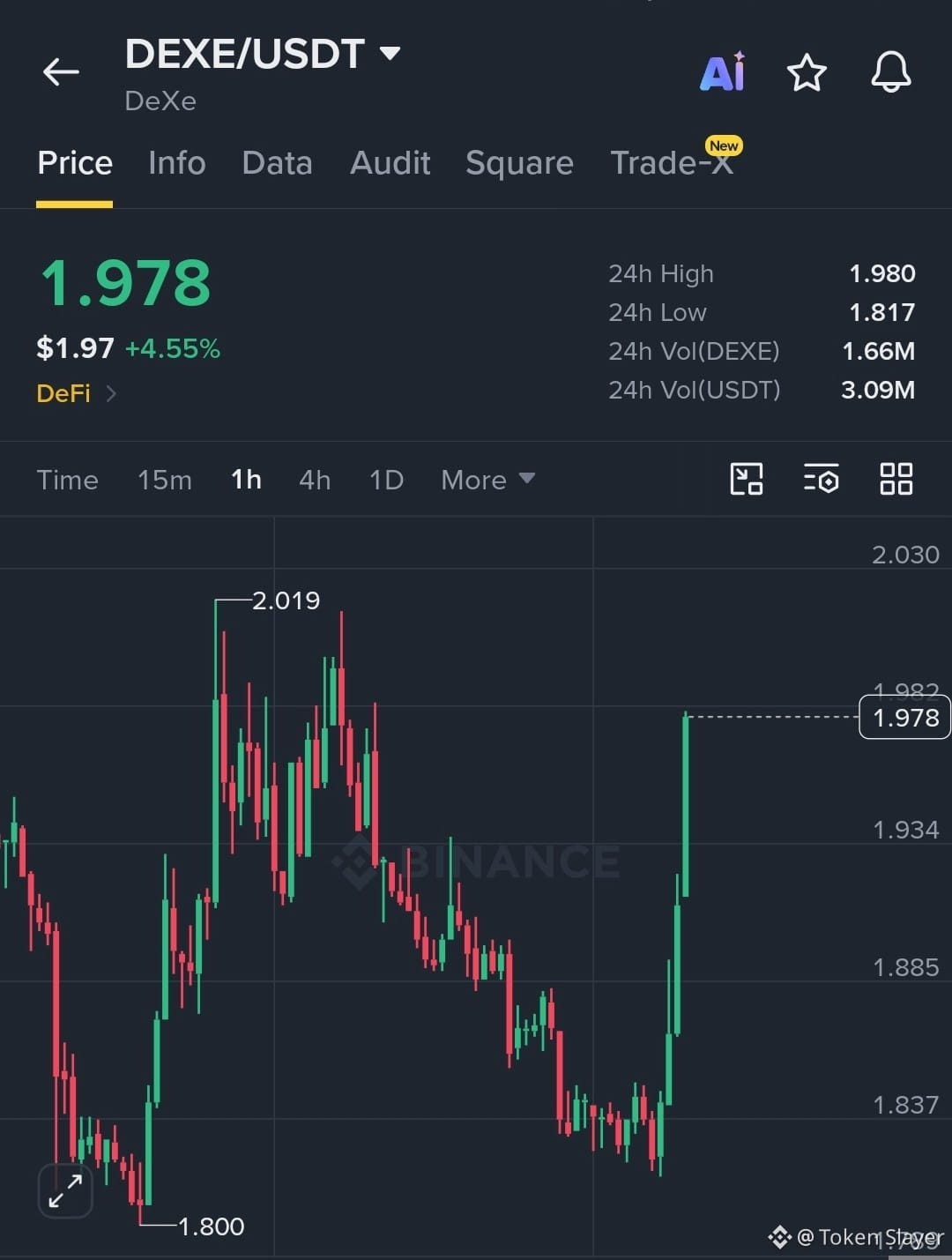952x1260 pixels.
Task: Expand chart to fullscreen
Action: click(65, 1190)
